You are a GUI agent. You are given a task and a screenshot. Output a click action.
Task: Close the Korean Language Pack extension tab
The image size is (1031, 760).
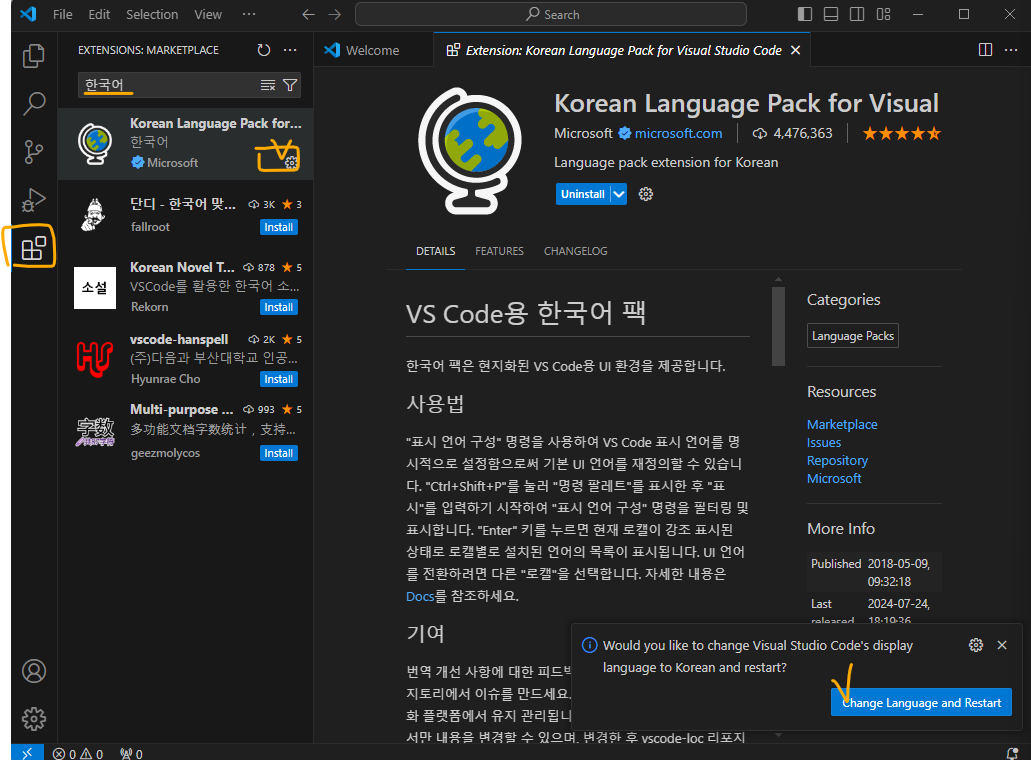pyautogui.click(x=796, y=50)
